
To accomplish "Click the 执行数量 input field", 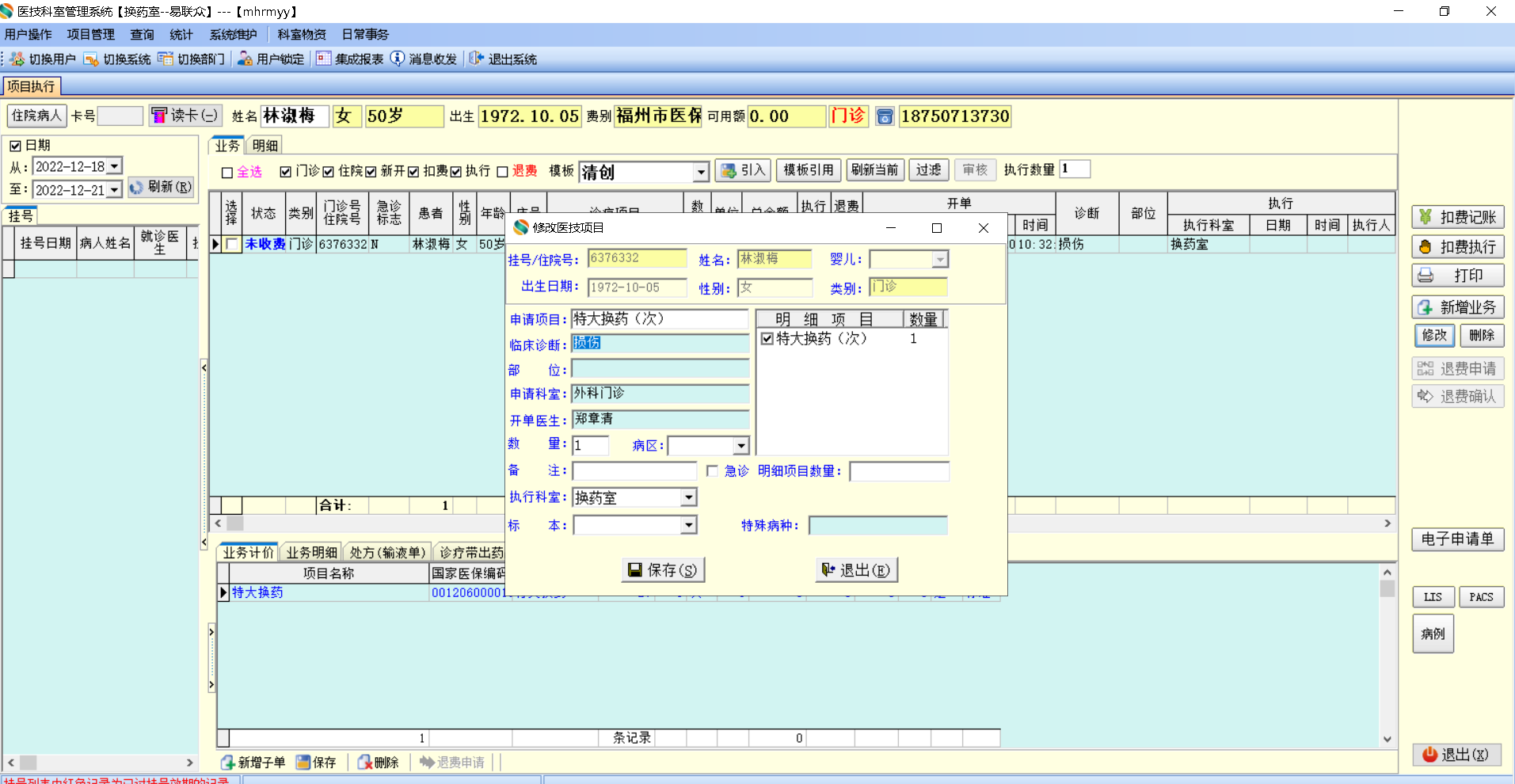I will tap(1075, 169).
